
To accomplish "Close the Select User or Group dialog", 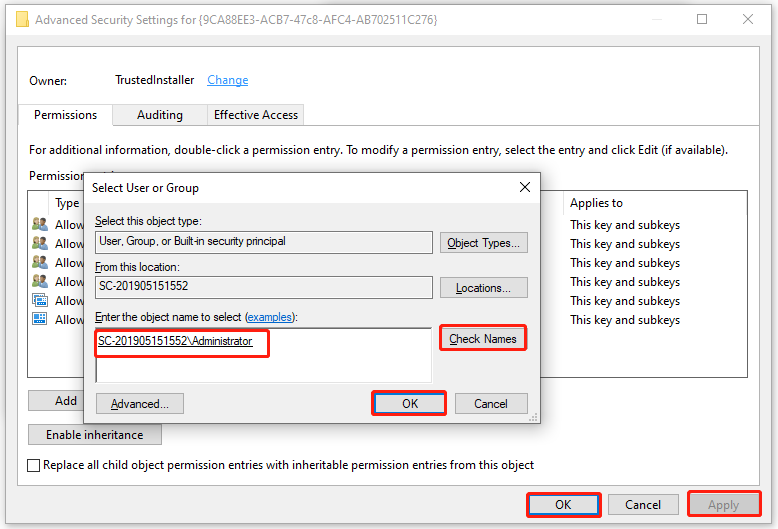I will tap(524, 188).
